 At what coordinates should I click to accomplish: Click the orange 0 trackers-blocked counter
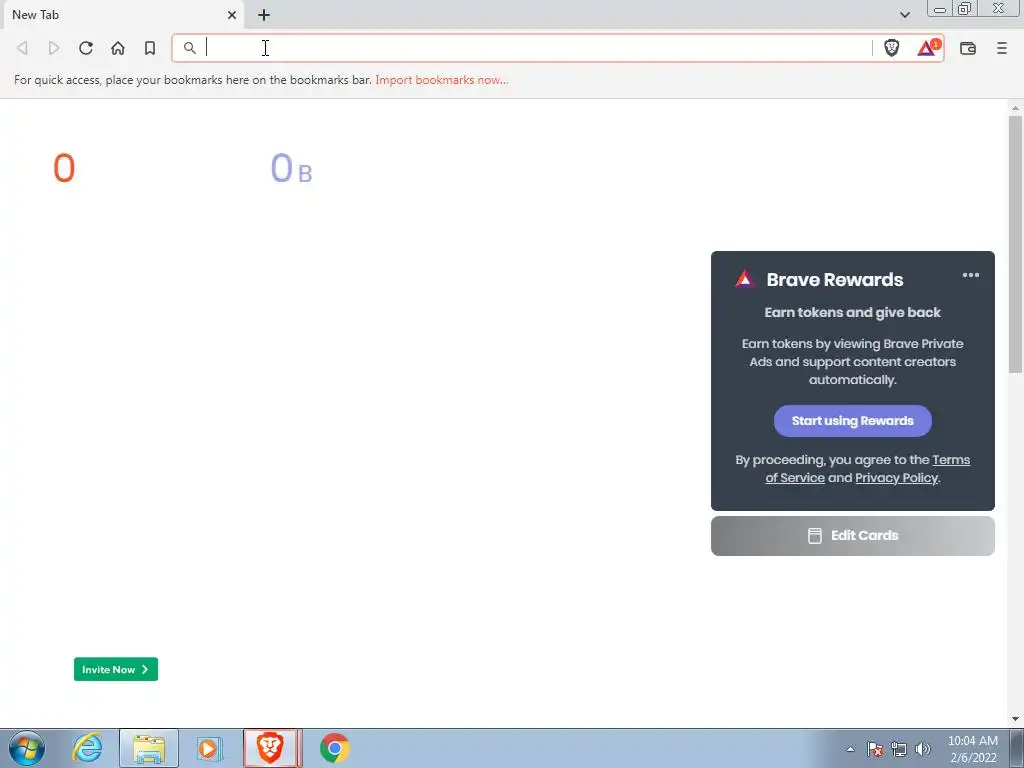64,168
